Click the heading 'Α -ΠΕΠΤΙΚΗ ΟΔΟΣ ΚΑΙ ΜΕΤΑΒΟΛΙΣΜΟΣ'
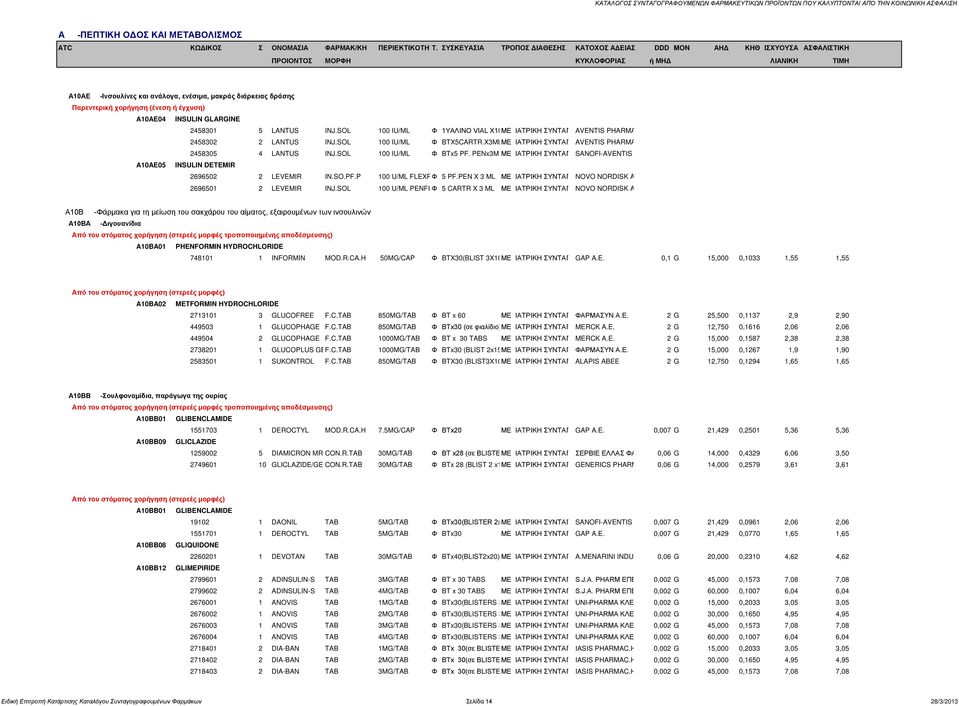Image resolution: width=959 pixels, height=706 pixels. click(x=150, y=35)
